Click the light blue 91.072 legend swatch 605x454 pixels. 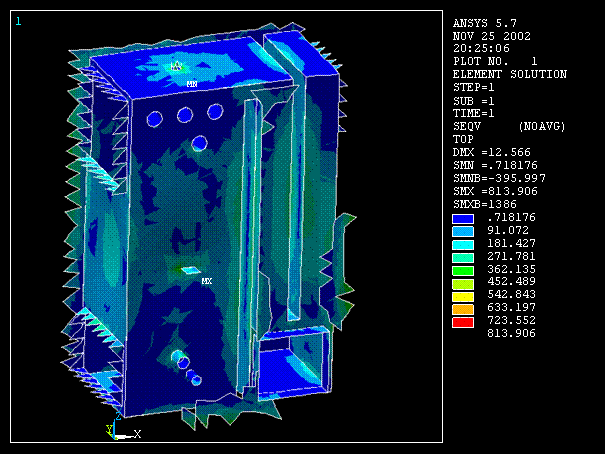click(463, 231)
